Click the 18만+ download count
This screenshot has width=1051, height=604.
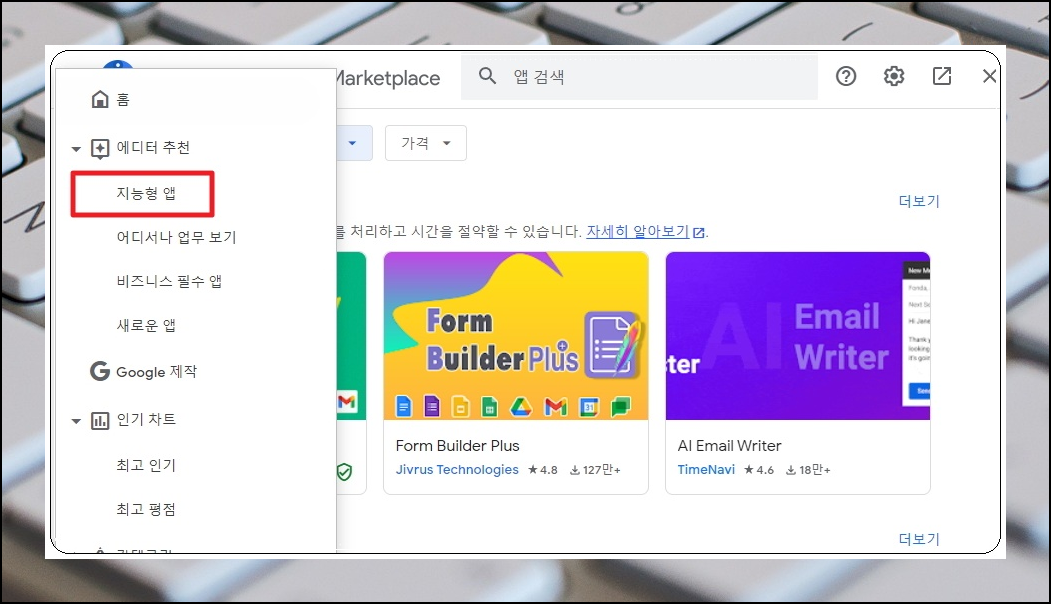[808, 470]
